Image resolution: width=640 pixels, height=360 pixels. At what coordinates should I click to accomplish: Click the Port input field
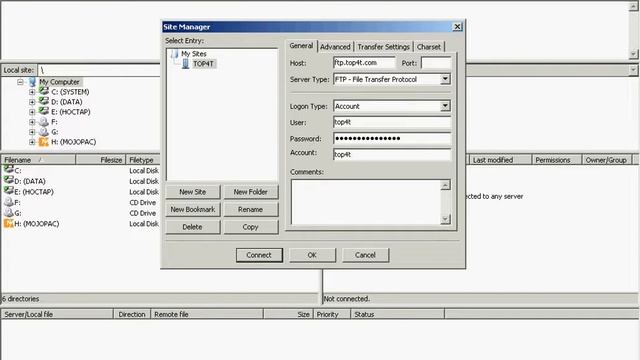[x=436, y=63]
